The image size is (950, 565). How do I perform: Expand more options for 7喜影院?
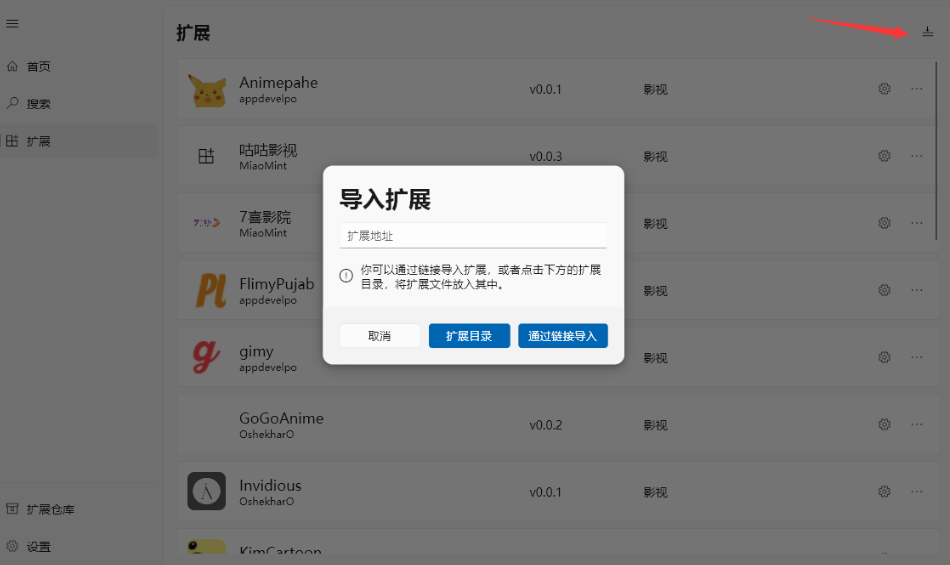pyautogui.click(x=917, y=223)
